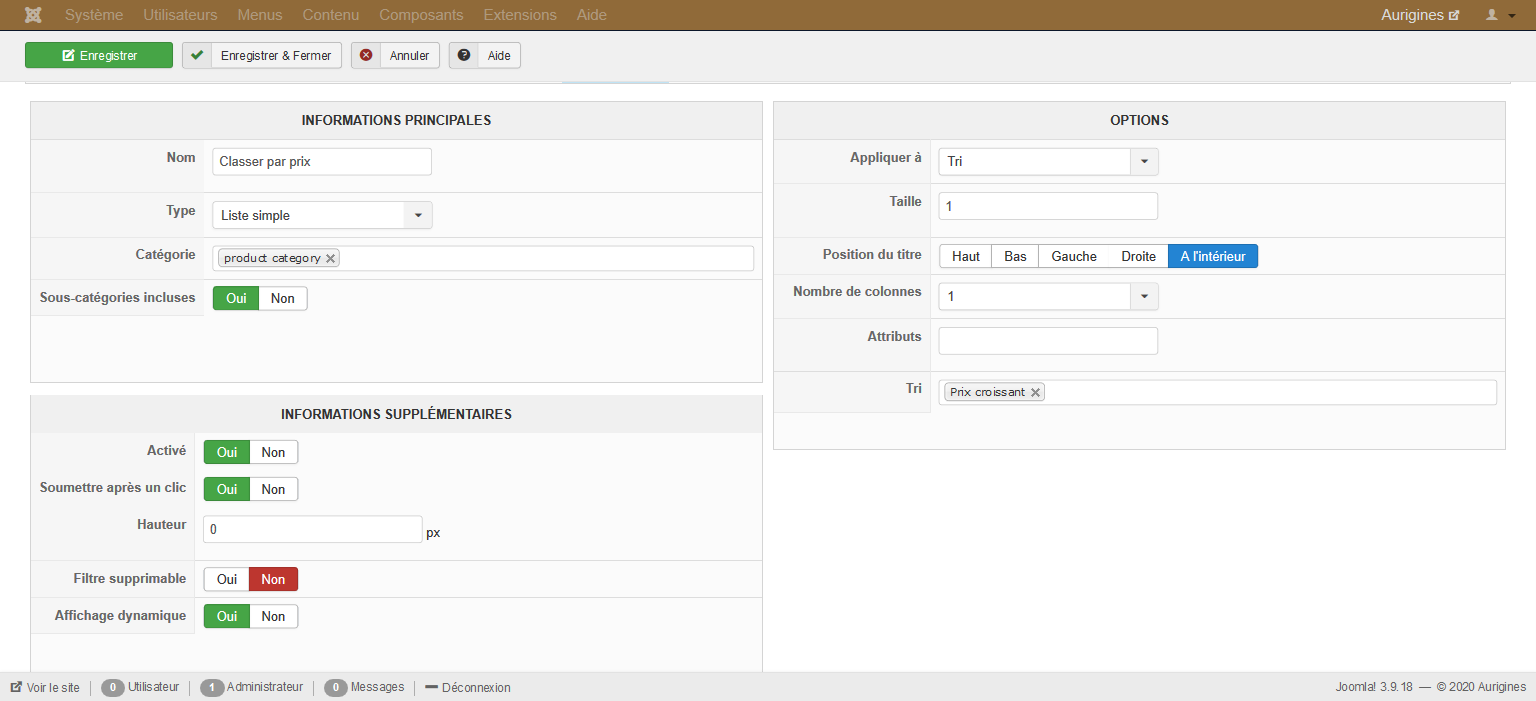The height and width of the screenshot is (701, 1536).
Task: Set Sous-catégories incluses to Non
Action: pyautogui.click(x=283, y=298)
